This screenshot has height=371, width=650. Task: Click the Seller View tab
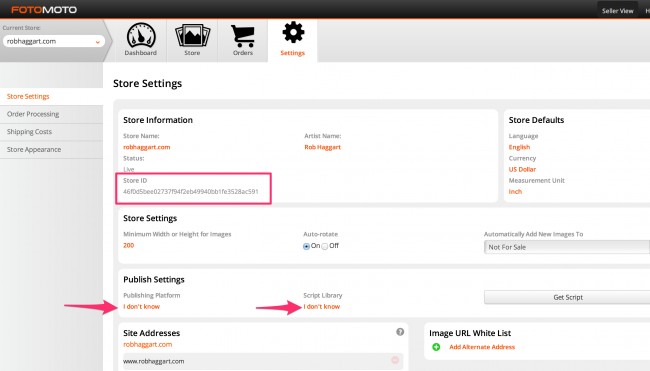pos(618,11)
